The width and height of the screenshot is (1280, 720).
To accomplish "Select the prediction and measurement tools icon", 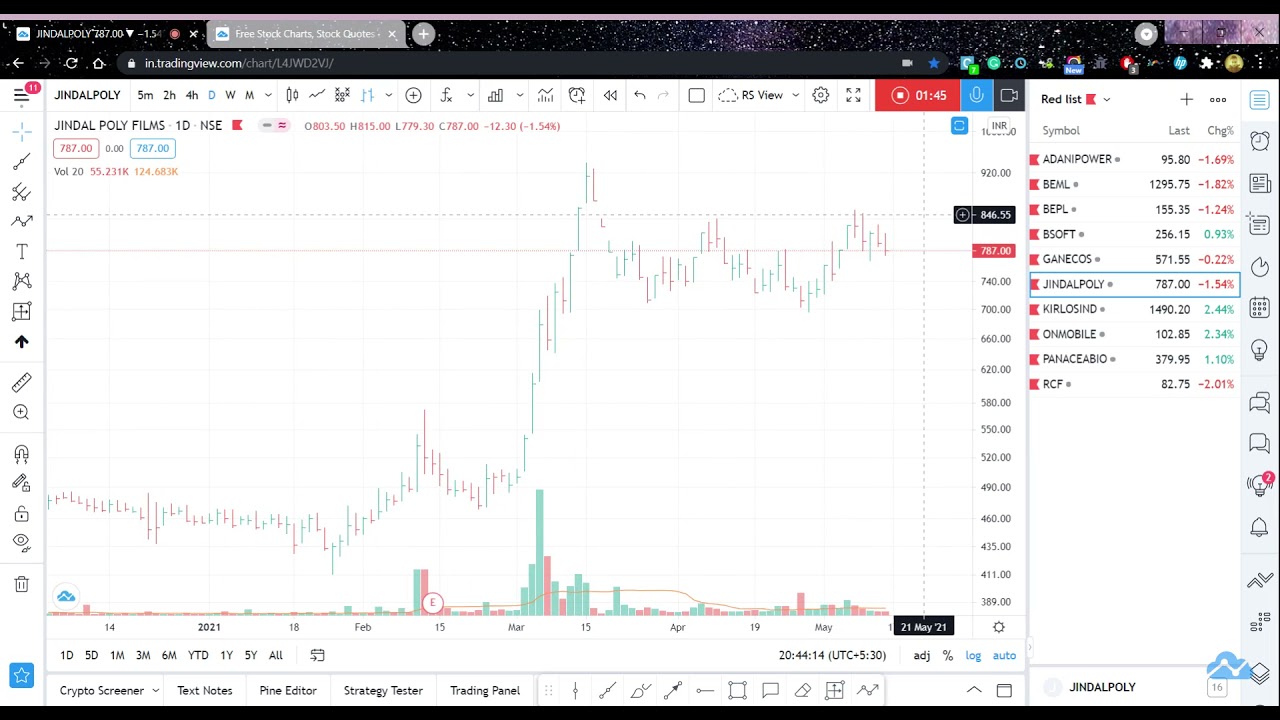I will pos(21,311).
